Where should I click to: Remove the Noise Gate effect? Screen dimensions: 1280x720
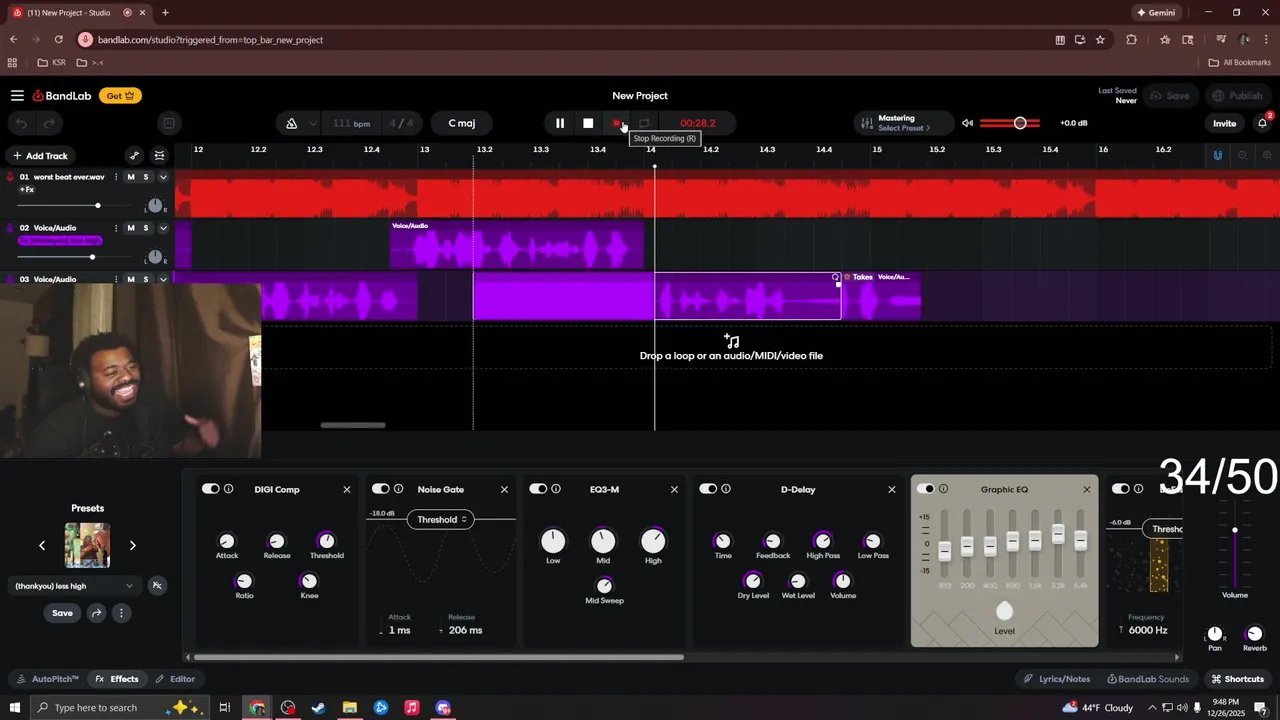504,490
